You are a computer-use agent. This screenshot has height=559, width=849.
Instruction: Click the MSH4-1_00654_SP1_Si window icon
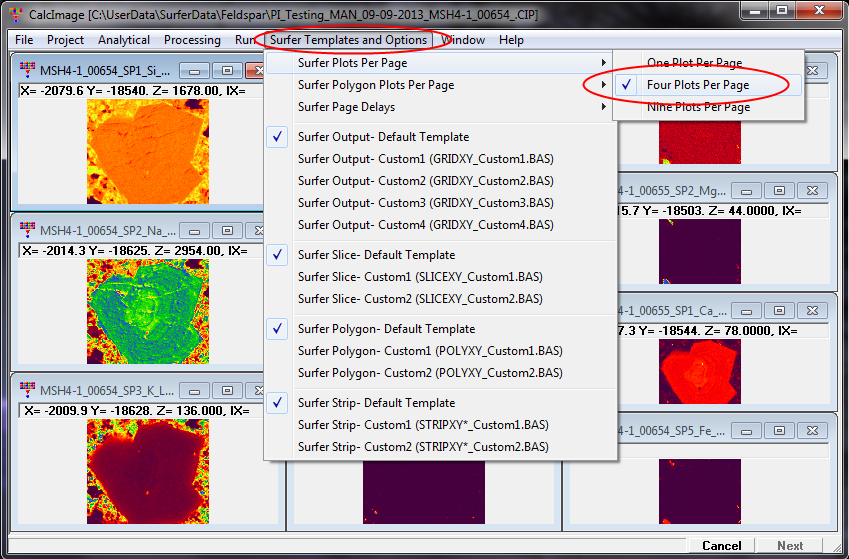coord(27,71)
